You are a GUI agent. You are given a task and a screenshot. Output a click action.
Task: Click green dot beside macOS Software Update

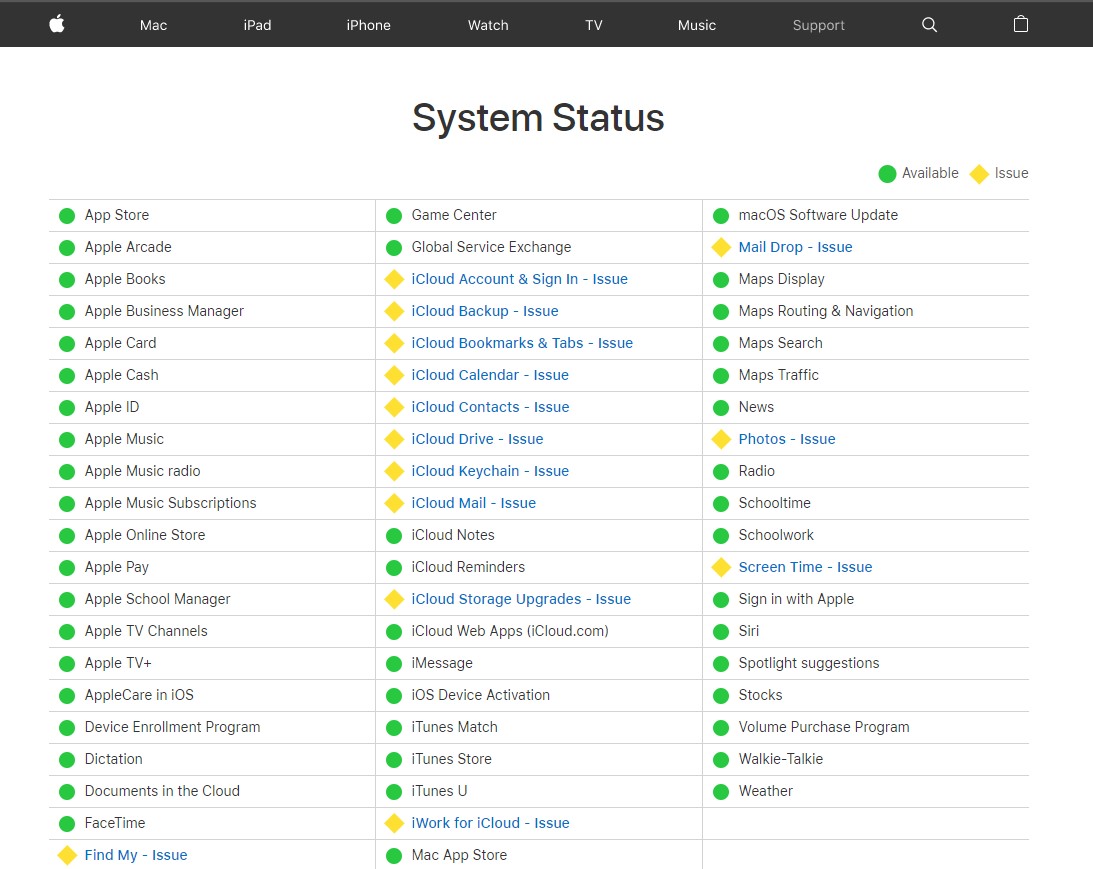coord(721,216)
